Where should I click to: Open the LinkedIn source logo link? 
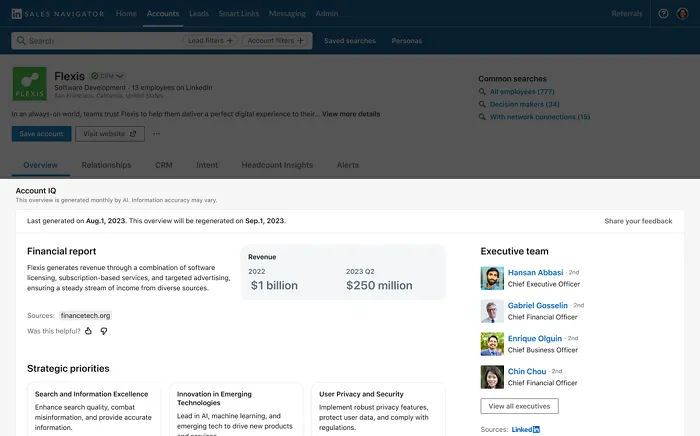click(525, 429)
